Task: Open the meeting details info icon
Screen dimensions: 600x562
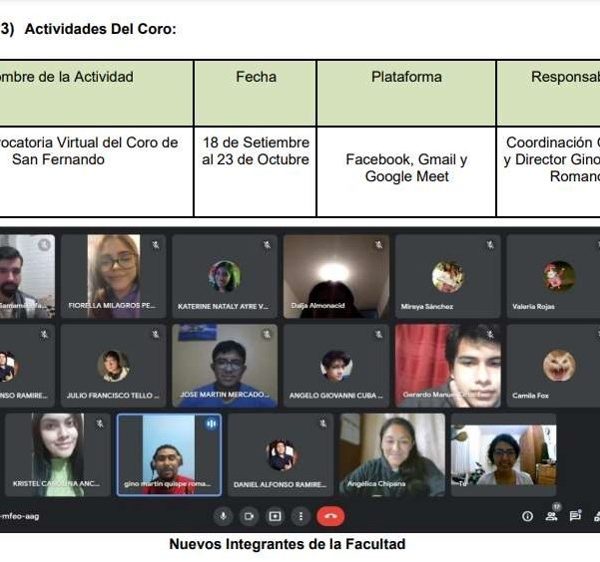Action: (527, 516)
